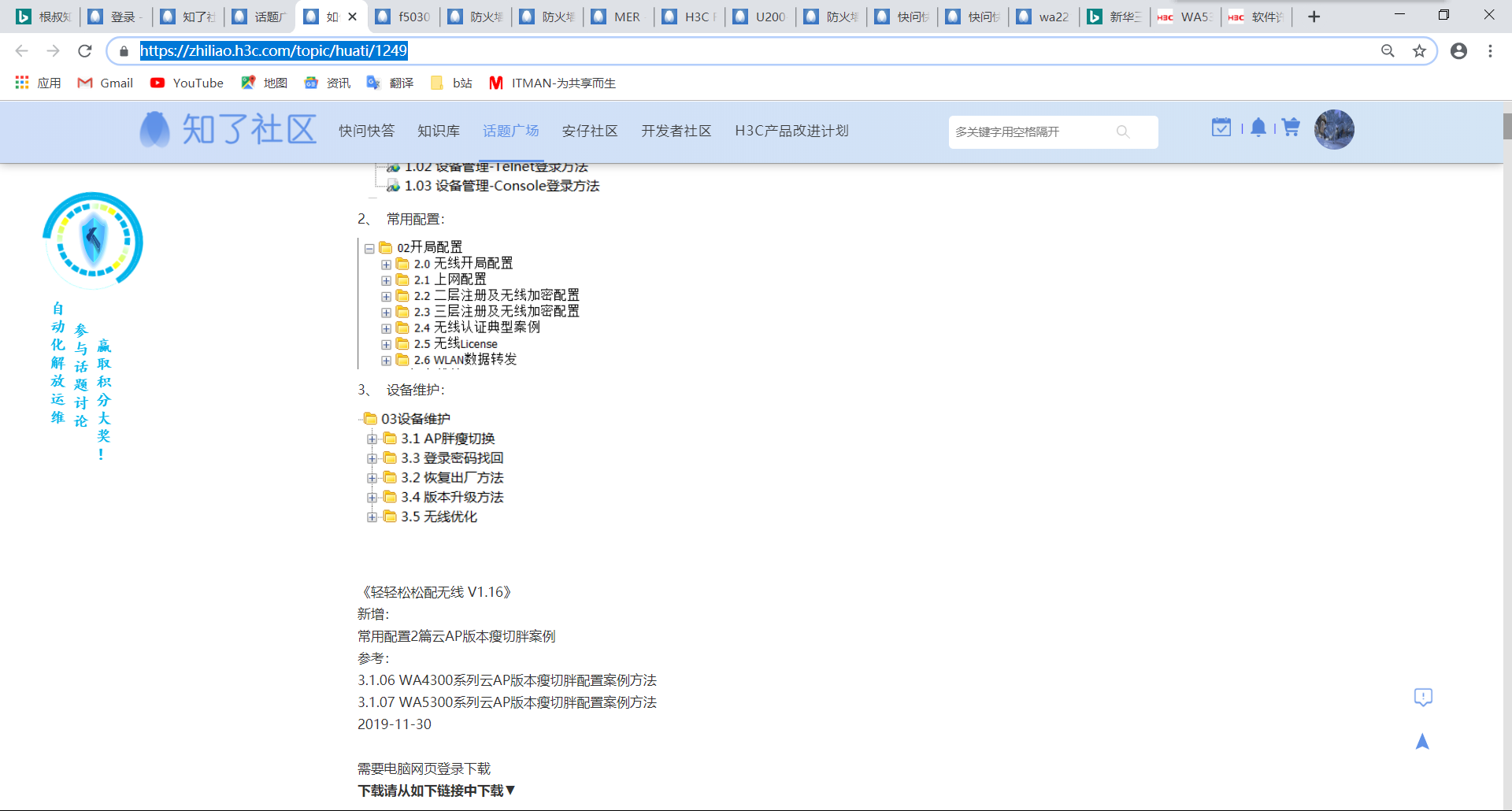Image resolution: width=1512 pixels, height=811 pixels.
Task: Open the ITMAN-为共享而生 bookmark
Action: click(x=552, y=83)
